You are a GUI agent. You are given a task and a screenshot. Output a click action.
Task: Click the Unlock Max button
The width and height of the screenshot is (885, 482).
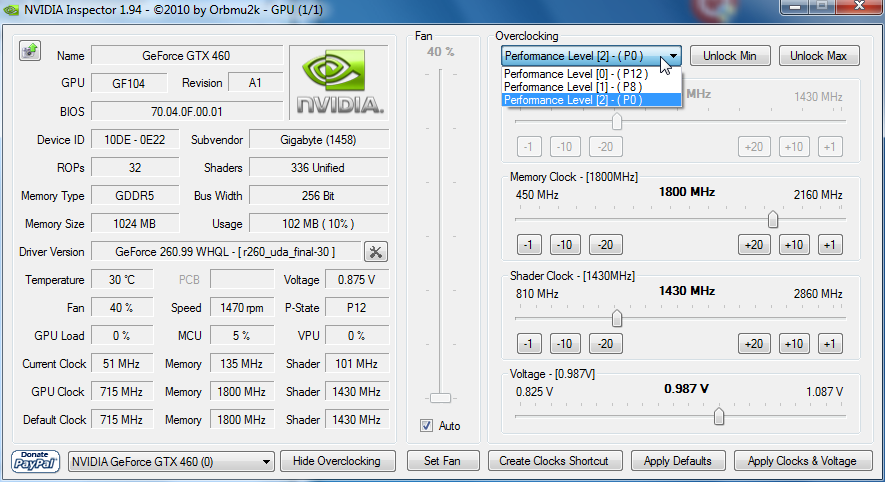(x=818, y=56)
